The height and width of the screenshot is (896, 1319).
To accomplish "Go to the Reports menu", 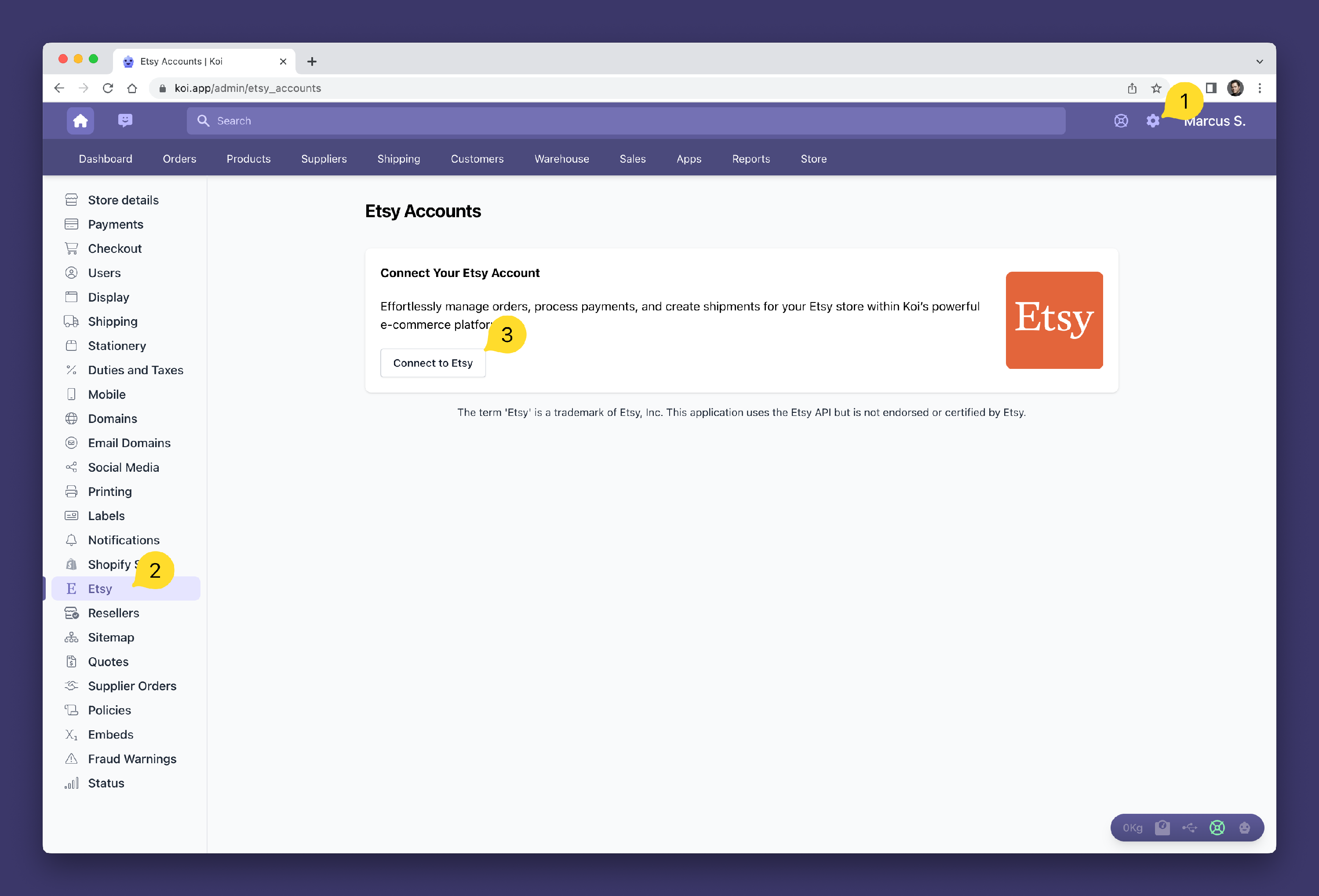I will coord(751,159).
